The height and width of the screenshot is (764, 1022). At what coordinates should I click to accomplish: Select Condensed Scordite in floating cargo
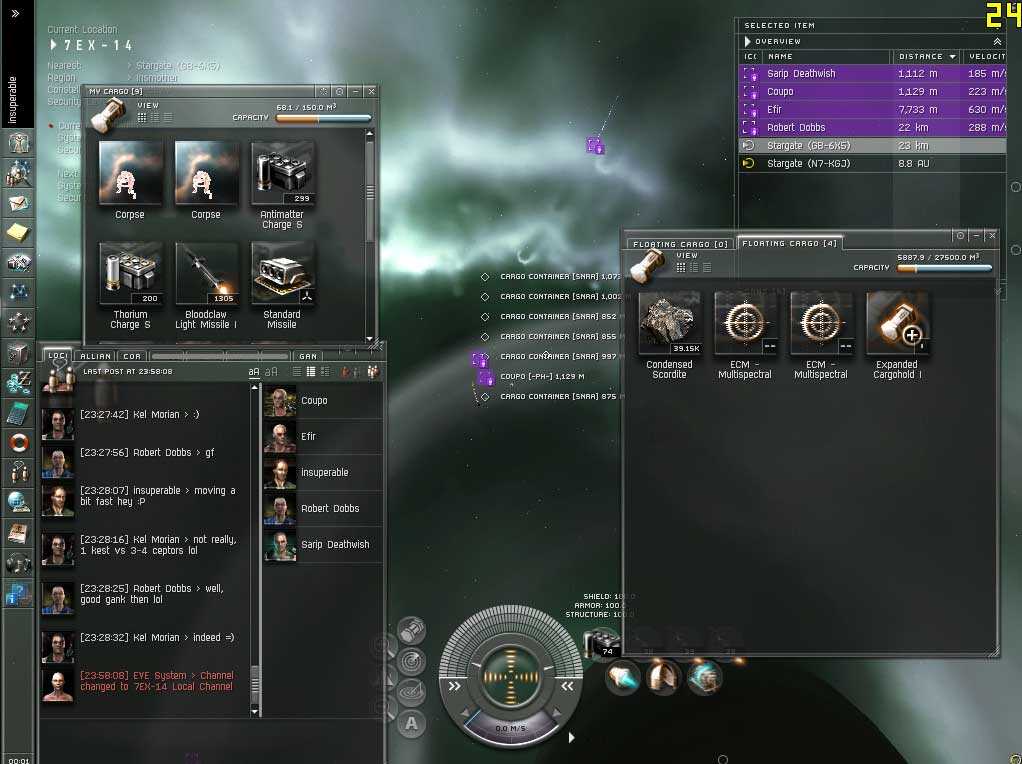click(x=669, y=335)
